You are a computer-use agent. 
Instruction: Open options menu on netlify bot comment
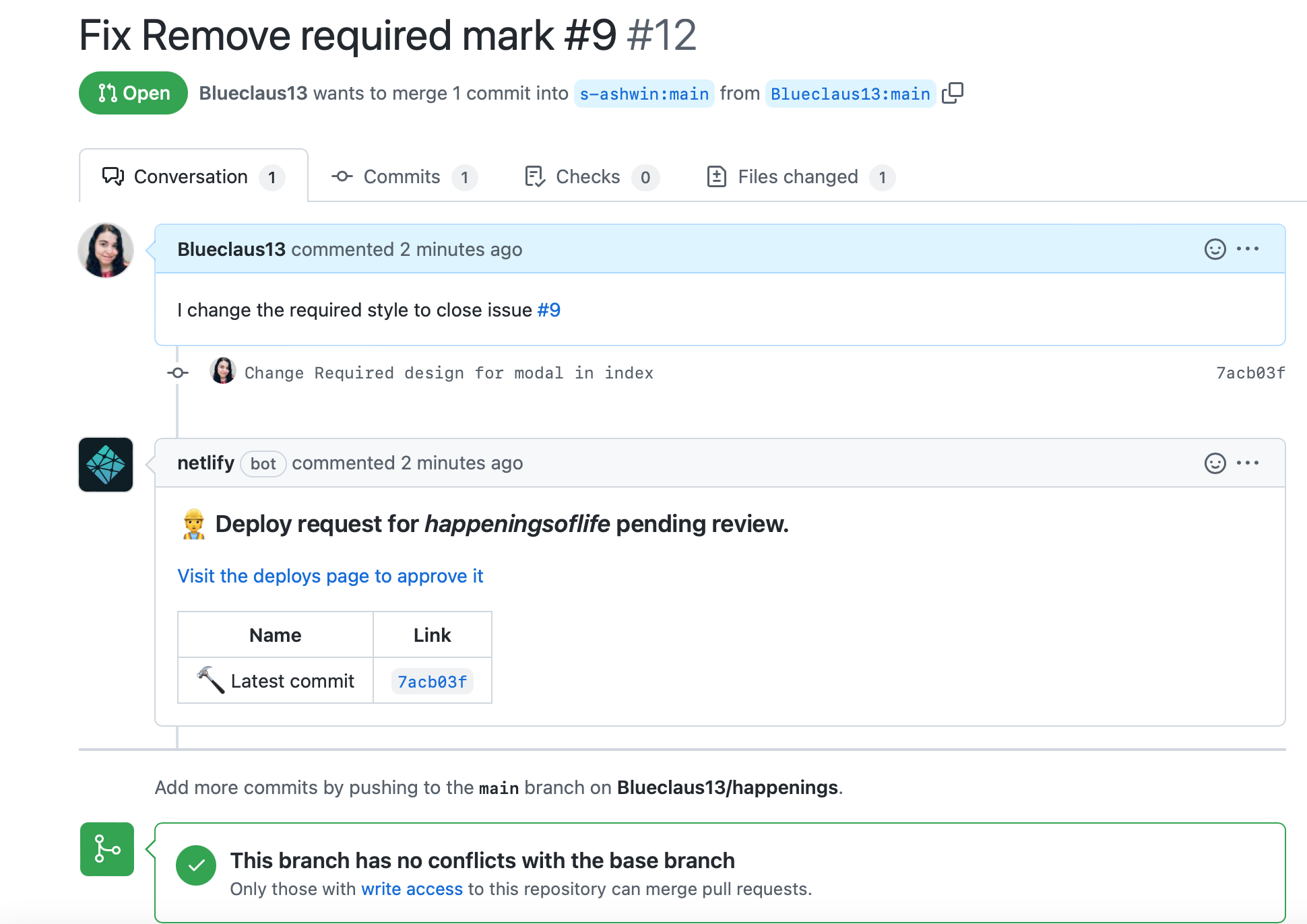click(x=1248, y=463)
